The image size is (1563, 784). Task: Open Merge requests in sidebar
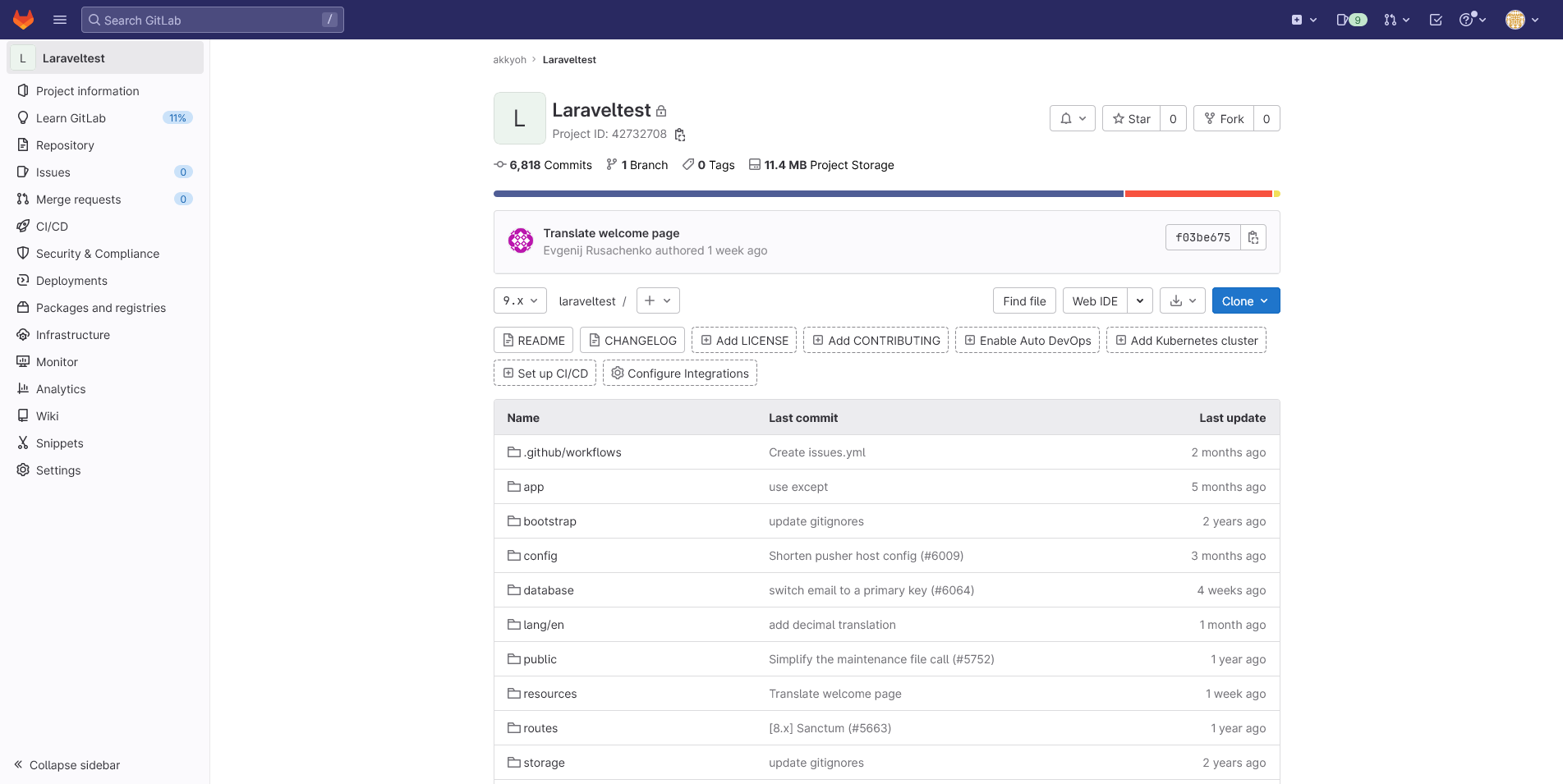[x=105, y=199]
